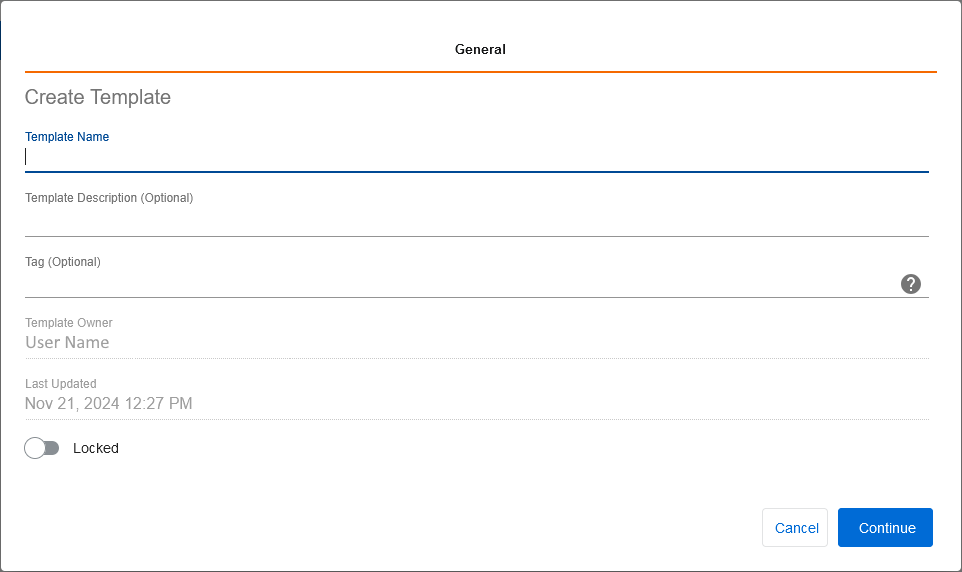
Task: Cancel the template creation
Action: (796, 528)
